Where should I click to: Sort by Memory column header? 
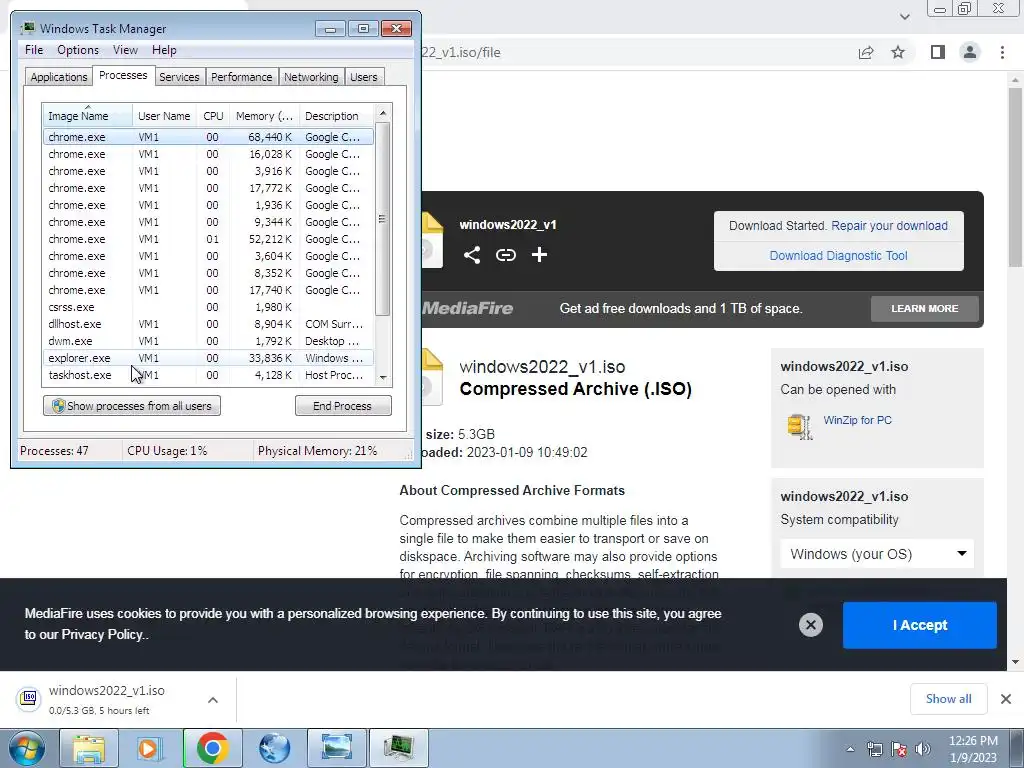(264, 116)
